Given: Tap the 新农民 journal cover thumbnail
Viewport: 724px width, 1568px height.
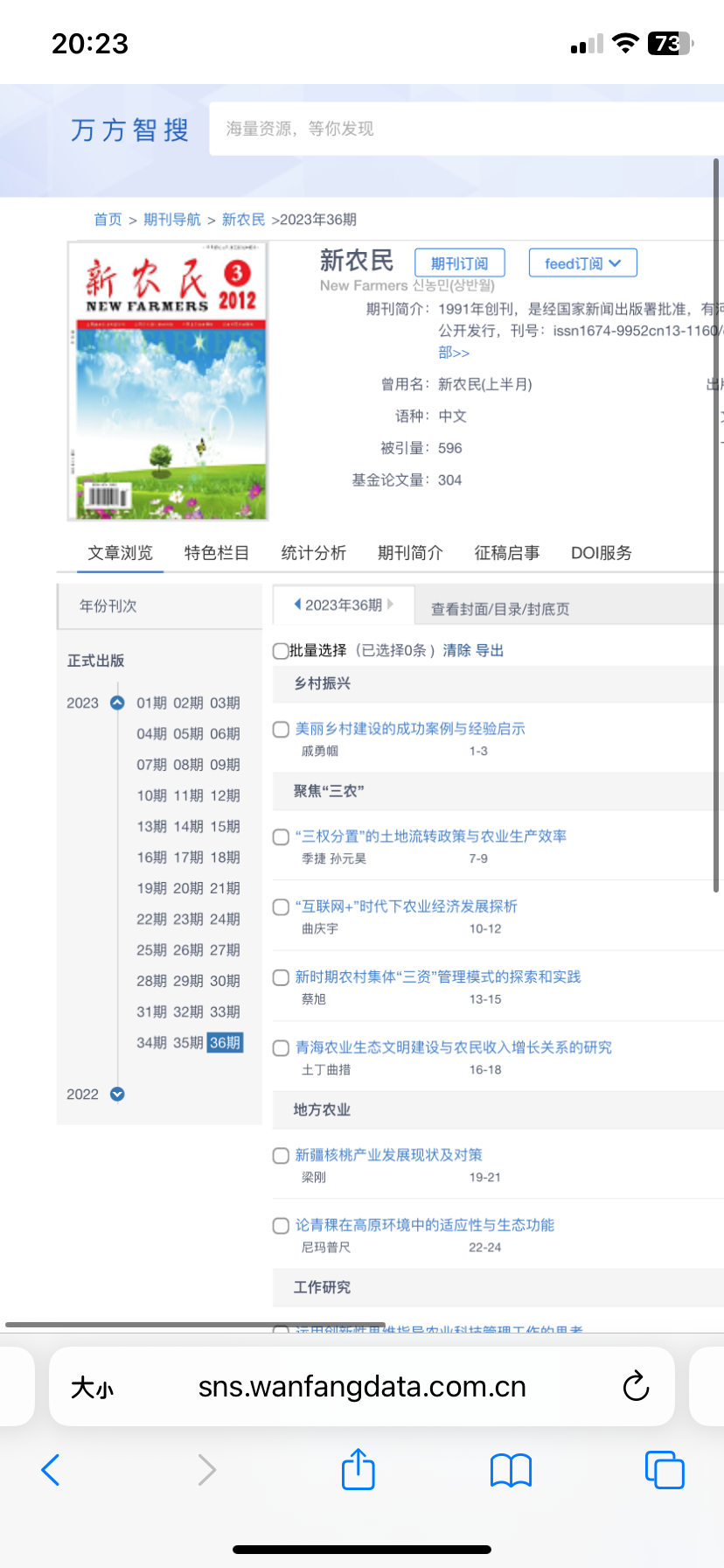Looking at the screenshot, I should (x=168, y=381).
